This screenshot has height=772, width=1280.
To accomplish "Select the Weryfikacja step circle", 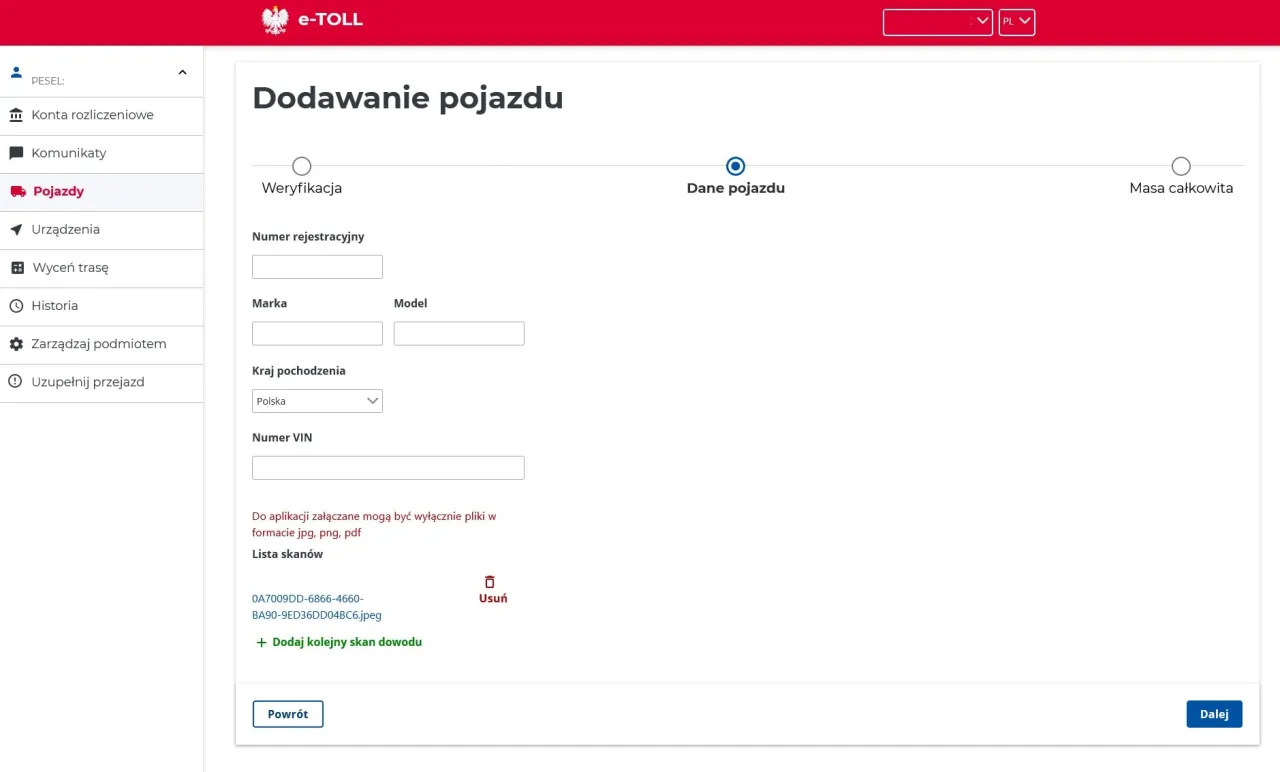I will [x=301, y=166].
